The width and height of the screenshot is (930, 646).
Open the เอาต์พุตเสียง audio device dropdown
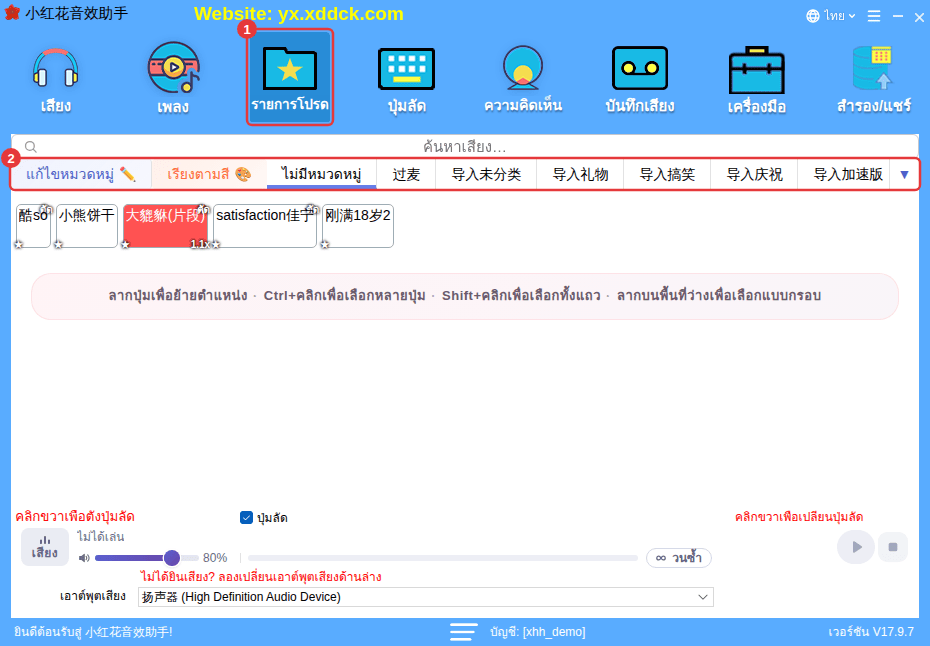coord(426,597)
